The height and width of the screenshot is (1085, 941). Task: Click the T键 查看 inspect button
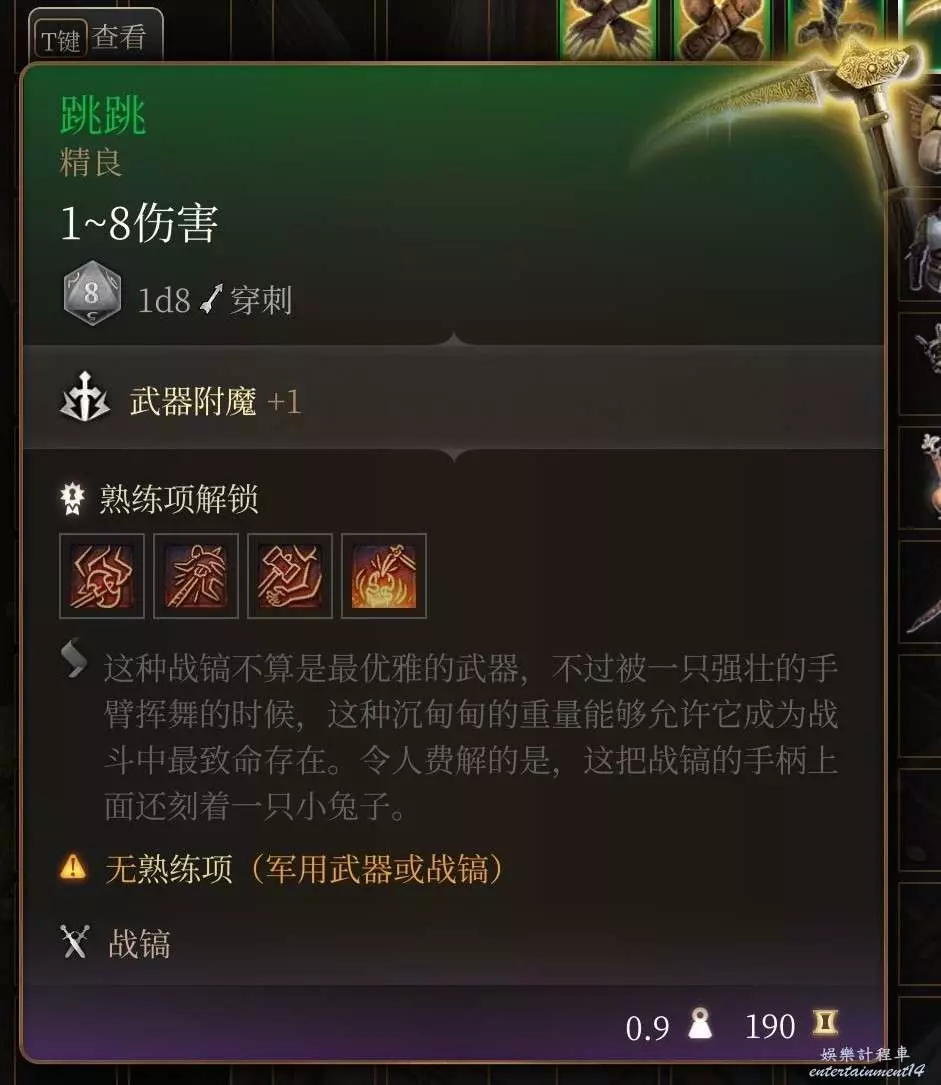coord(95,37)
